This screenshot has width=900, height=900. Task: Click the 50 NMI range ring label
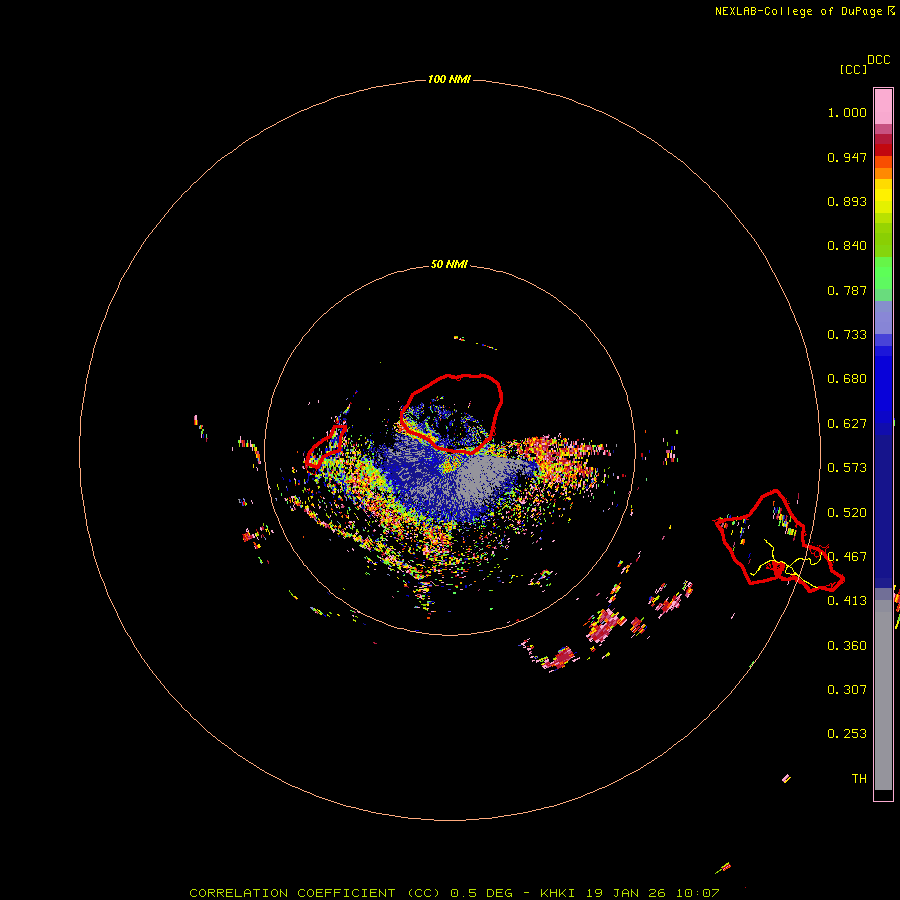coord(449,264)
